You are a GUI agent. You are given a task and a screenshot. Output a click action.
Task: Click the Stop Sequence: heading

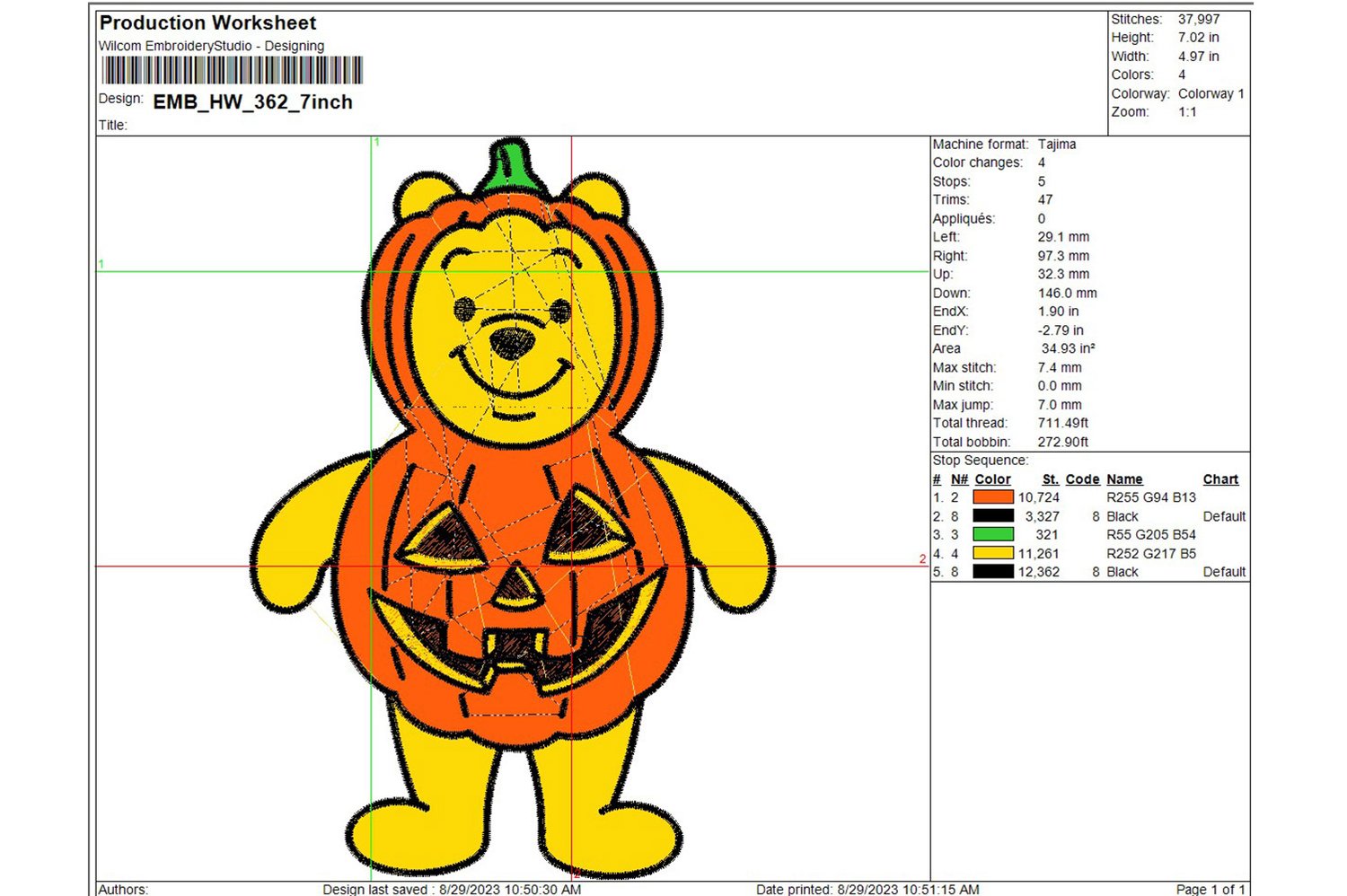point(980,461)
